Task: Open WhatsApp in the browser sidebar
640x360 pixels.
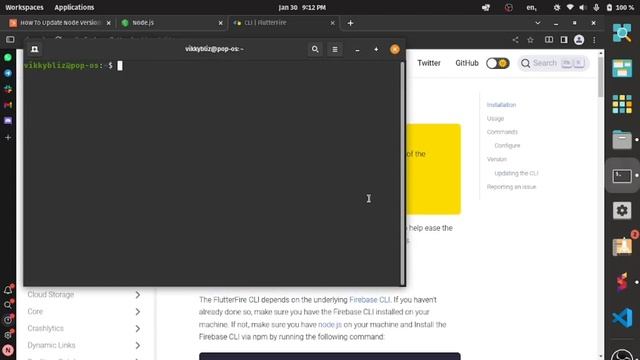Action: click(x=8, y=58)
